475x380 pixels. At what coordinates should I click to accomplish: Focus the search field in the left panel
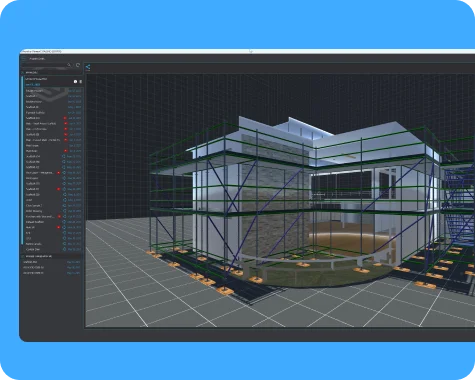click(46, 65)
